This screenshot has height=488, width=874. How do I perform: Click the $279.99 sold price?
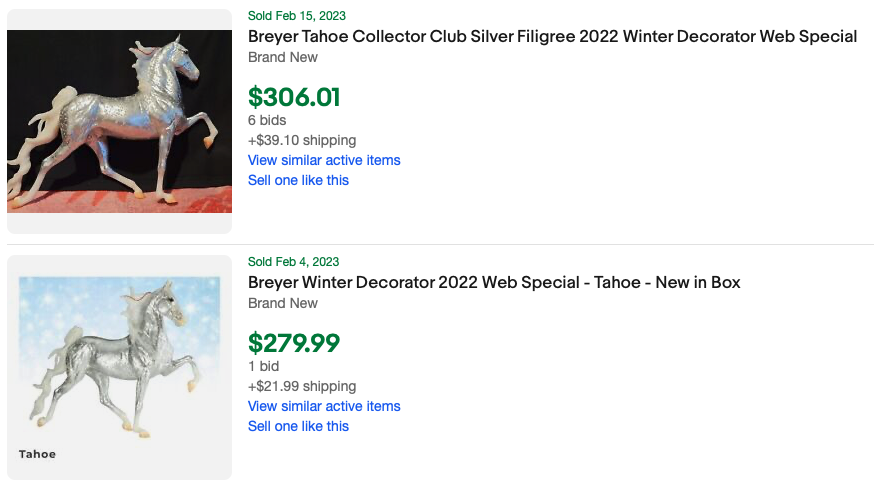[294, 343]
